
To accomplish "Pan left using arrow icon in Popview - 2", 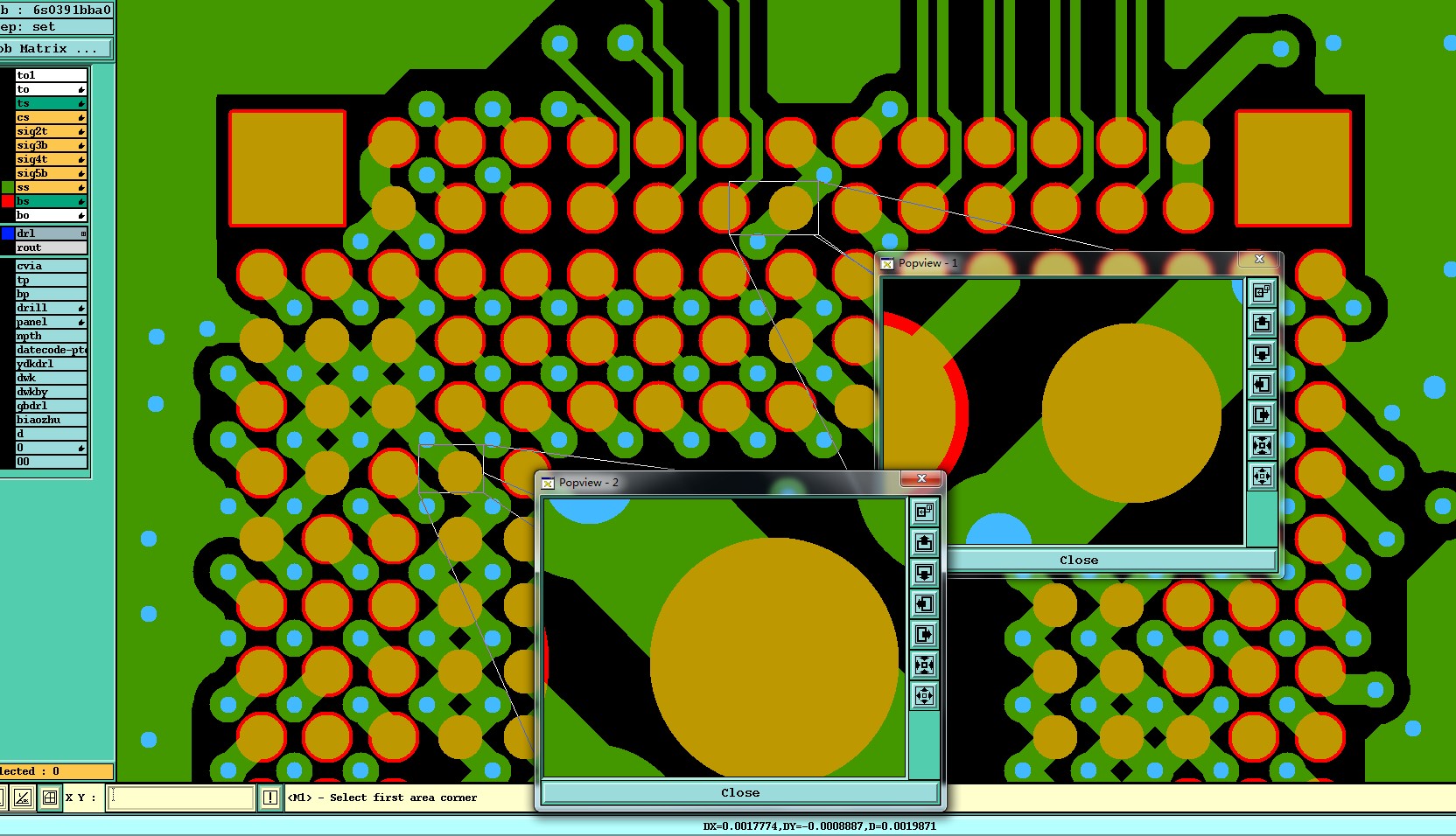I will (924, 603).
